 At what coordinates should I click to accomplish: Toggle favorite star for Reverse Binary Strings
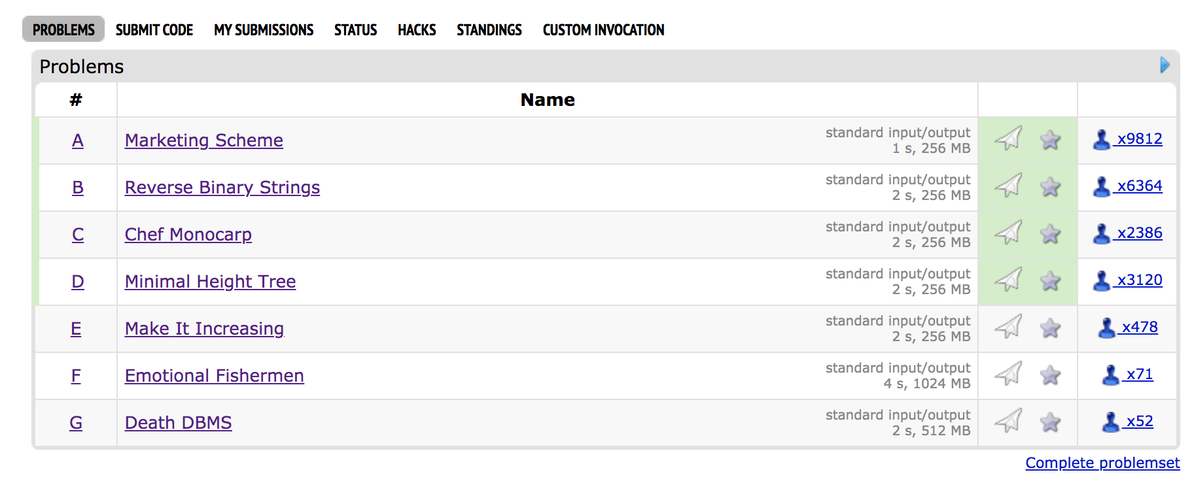pyautogui.click(x=1050, y=186)
